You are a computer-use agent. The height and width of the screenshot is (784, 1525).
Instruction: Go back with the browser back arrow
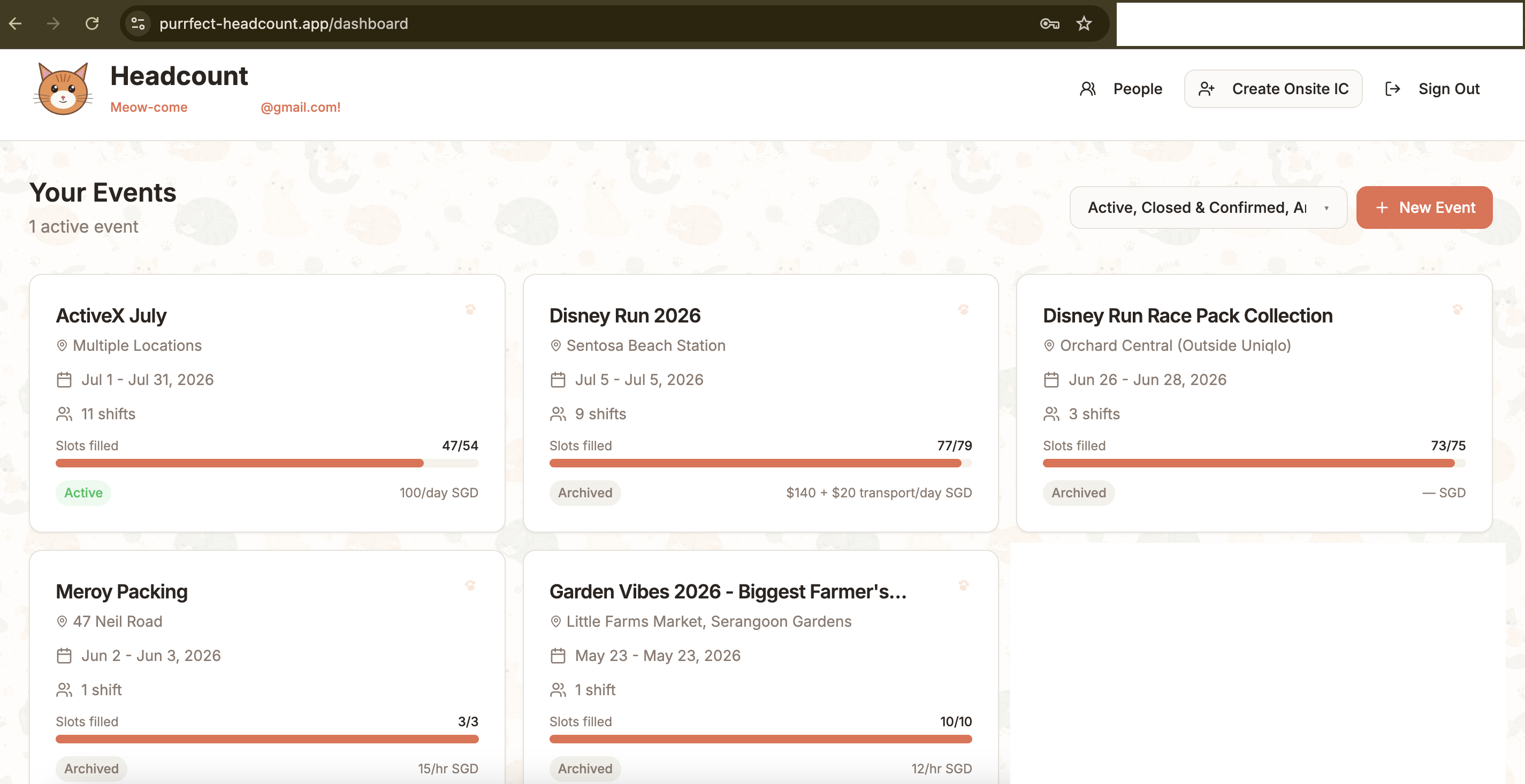click(16, 24)
